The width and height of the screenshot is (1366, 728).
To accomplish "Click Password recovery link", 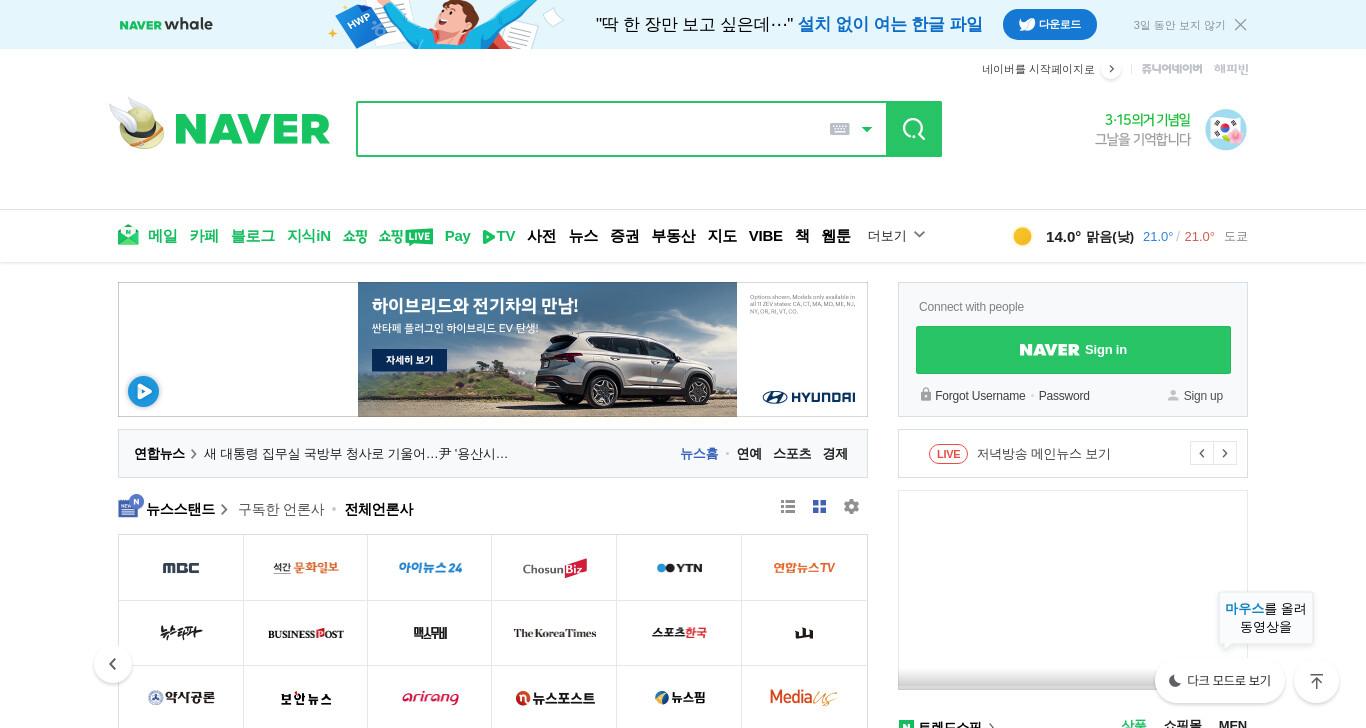I will tap(1064, 396).
